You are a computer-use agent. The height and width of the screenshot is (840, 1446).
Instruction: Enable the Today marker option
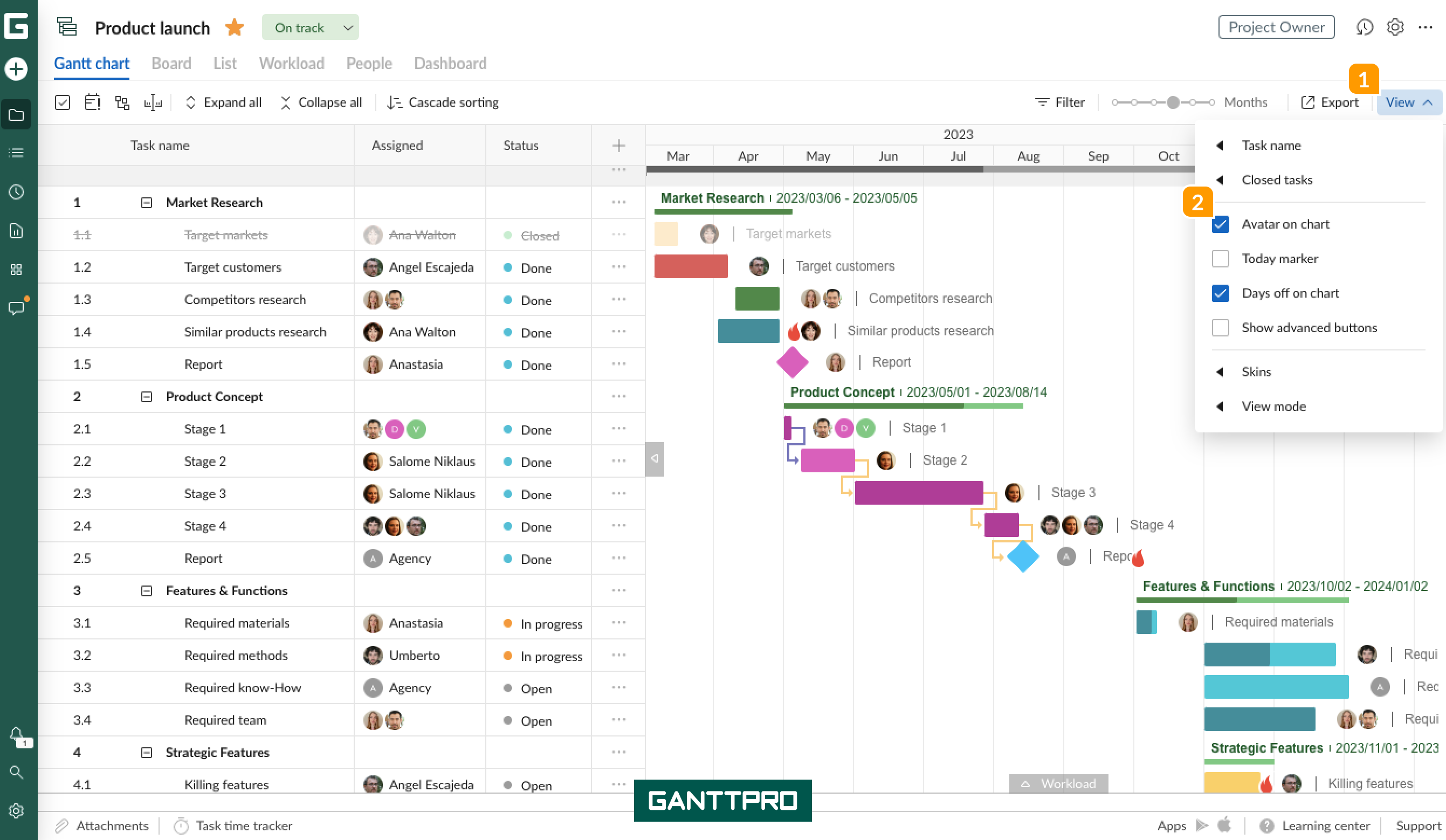[x=1221, y=259]
